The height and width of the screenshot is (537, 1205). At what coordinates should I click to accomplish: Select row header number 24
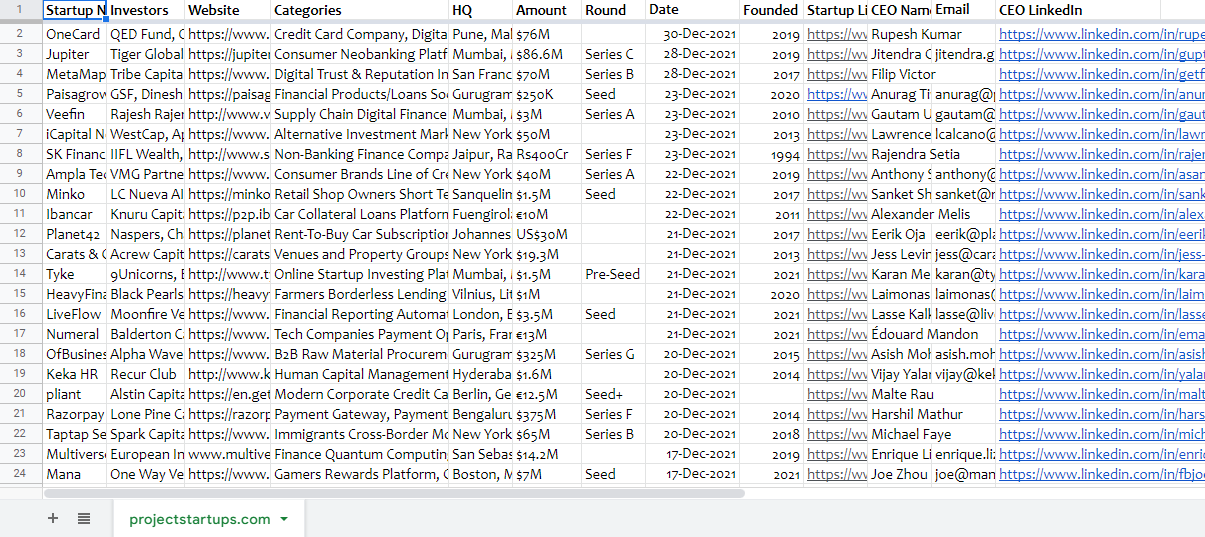coord(21,474)
